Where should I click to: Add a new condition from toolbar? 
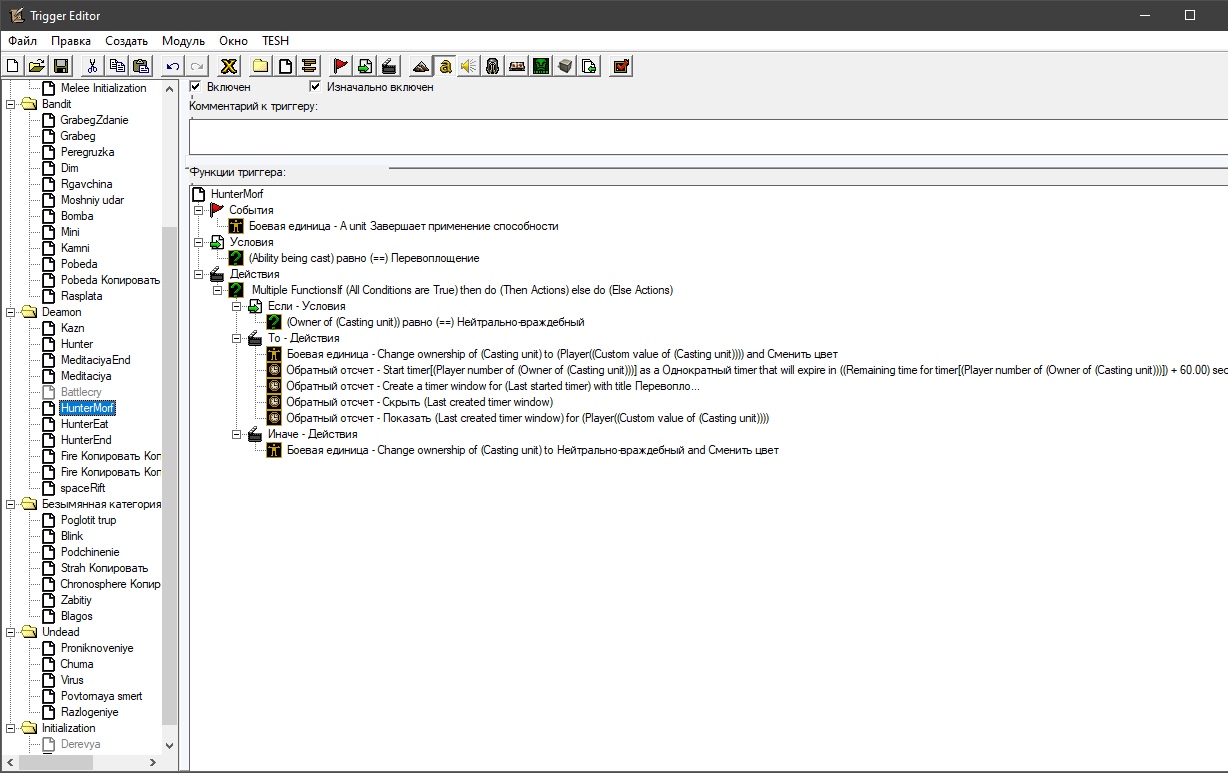click(x=365, y=66)
